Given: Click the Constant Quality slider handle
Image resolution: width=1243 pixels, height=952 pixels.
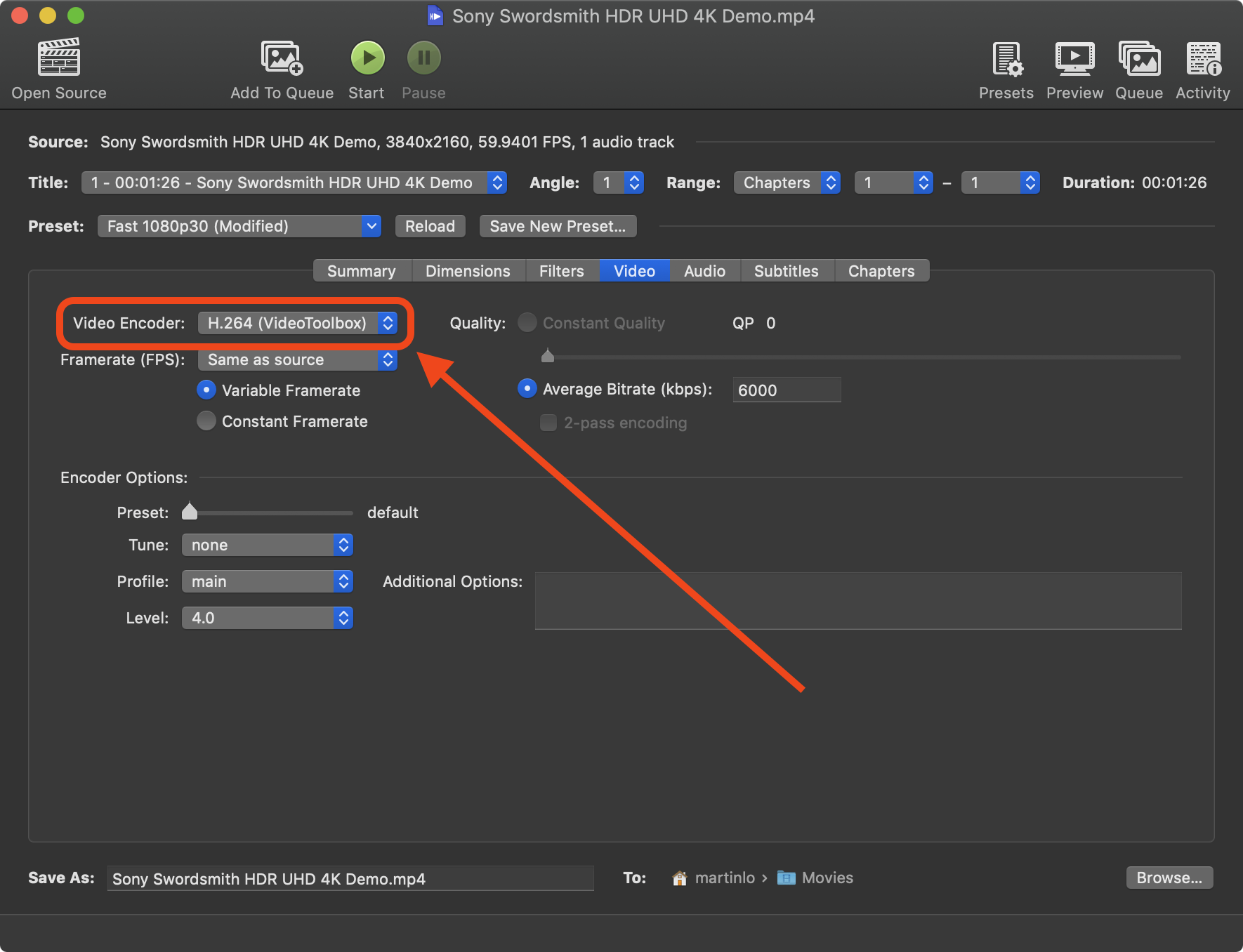Looking at the screenshot, I should tap(548, 355).
